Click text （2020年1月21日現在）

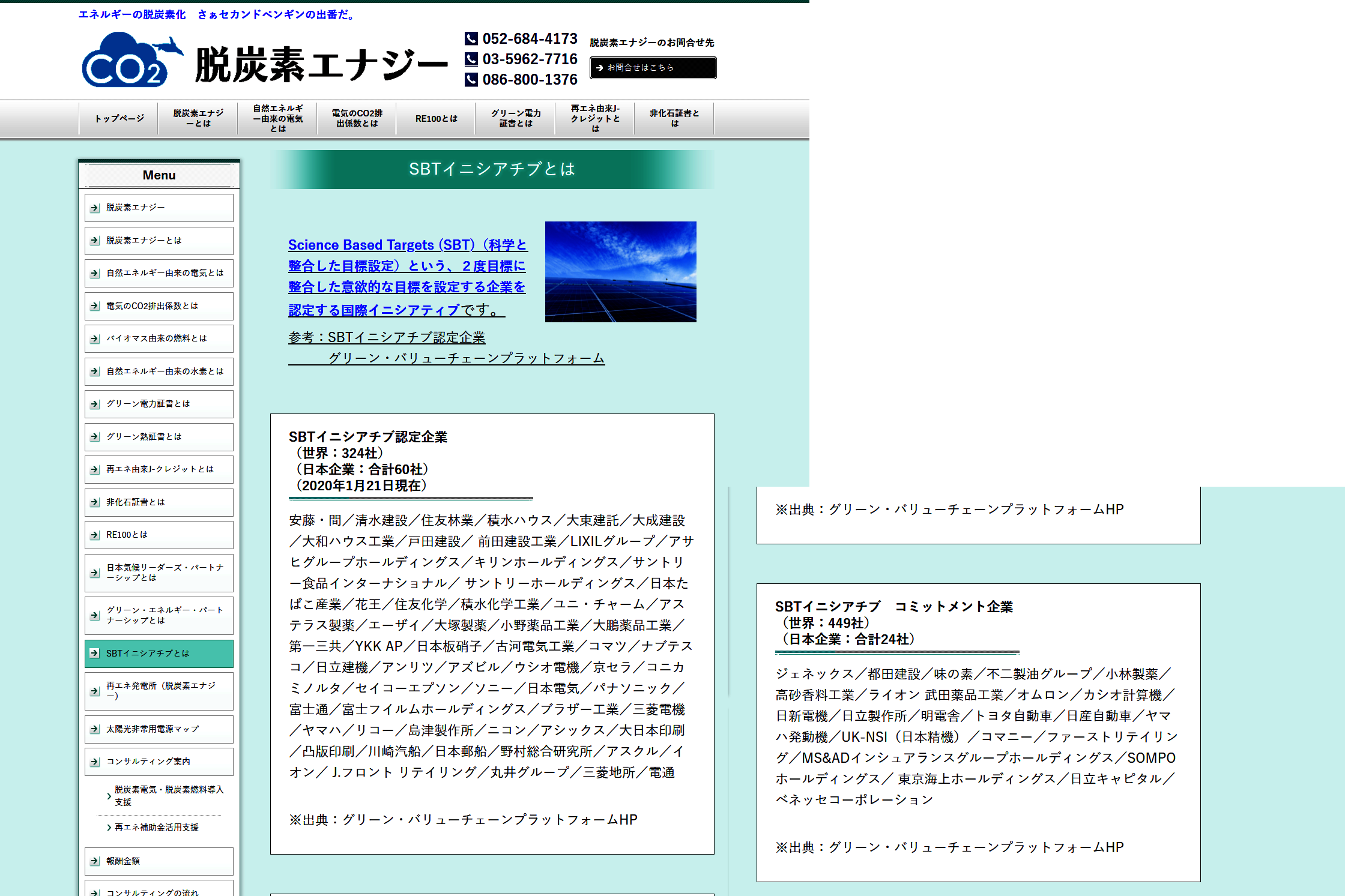(361, 486)
